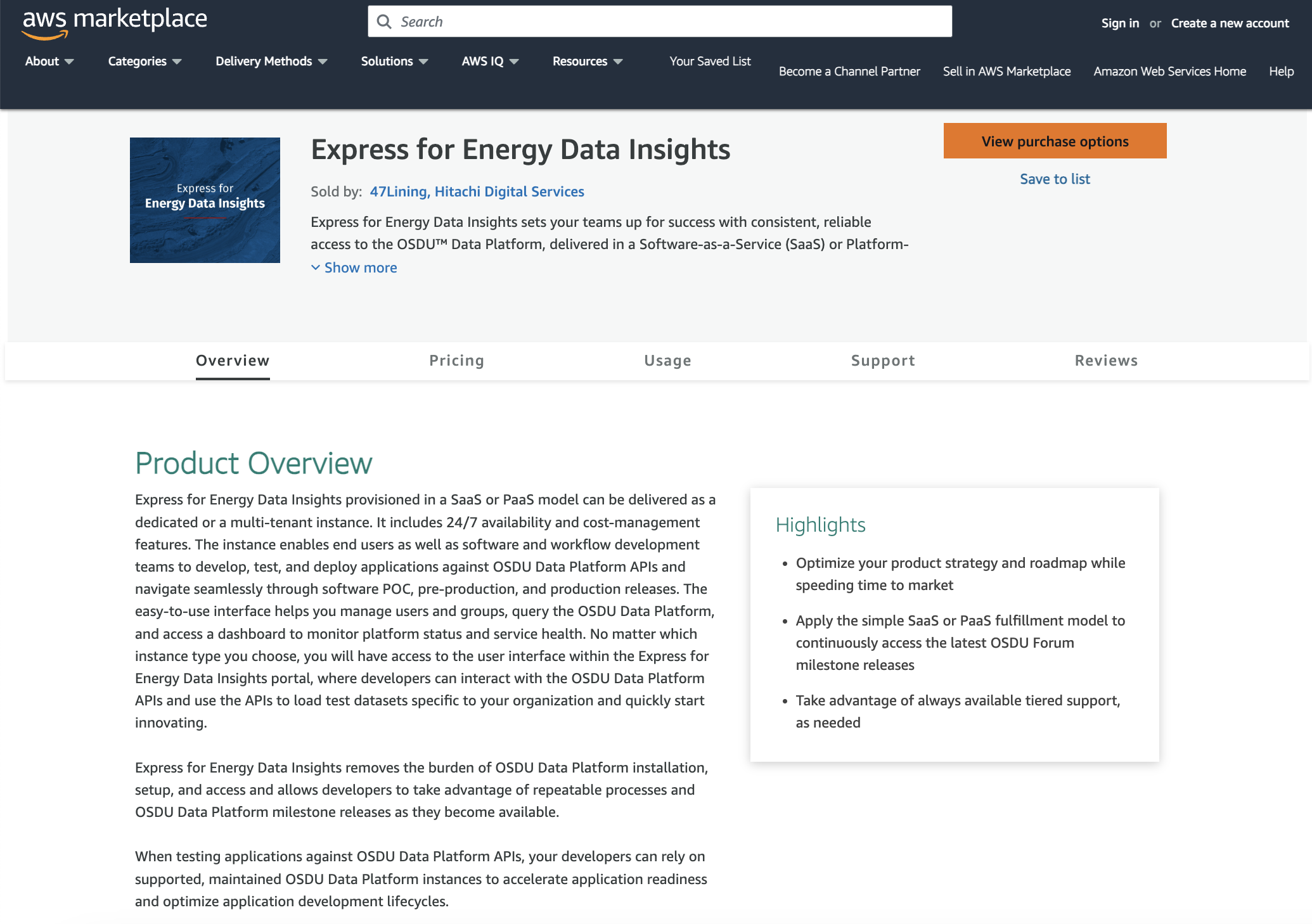Open the 47Lining, Hitachi Digital Services seller link
Screen dimensions: 1312x924
[x=477, y=191]
